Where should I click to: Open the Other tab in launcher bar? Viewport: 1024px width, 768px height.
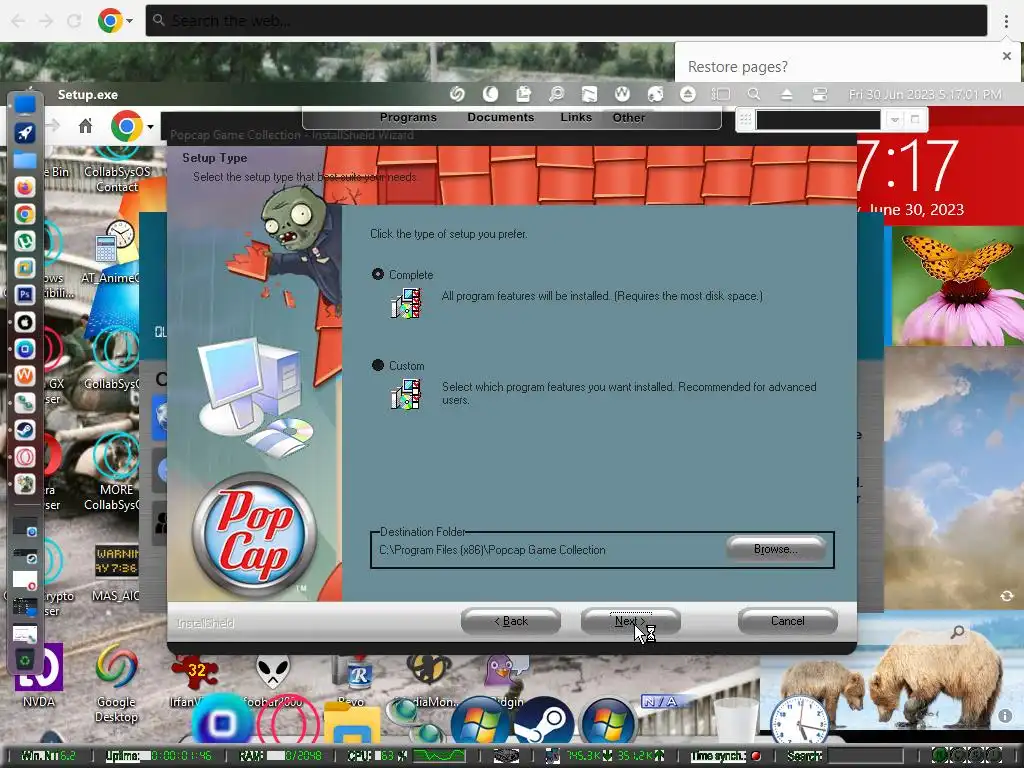click(x=629, y=118)
